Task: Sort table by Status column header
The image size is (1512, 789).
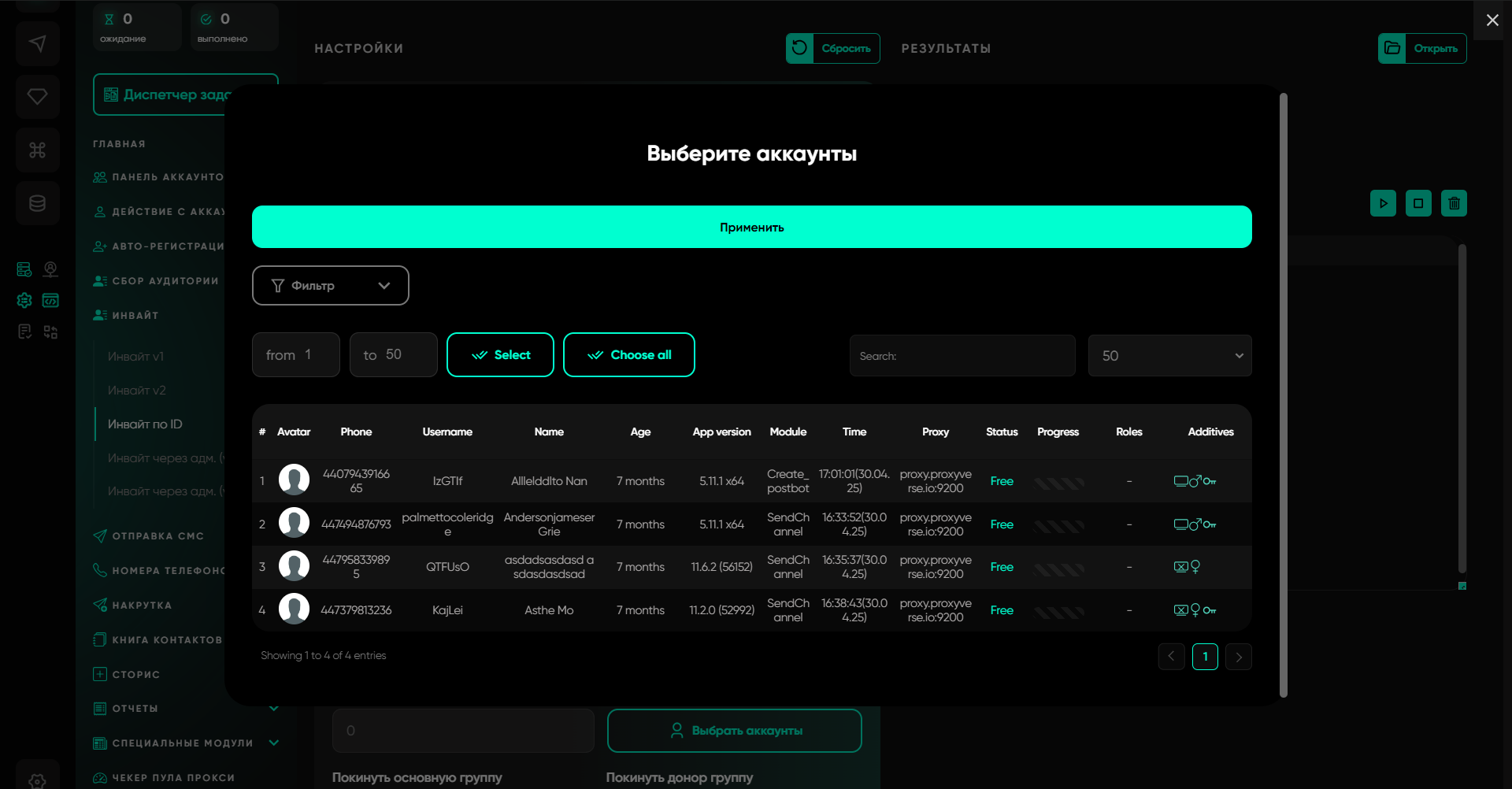Action: (1002, 432)
